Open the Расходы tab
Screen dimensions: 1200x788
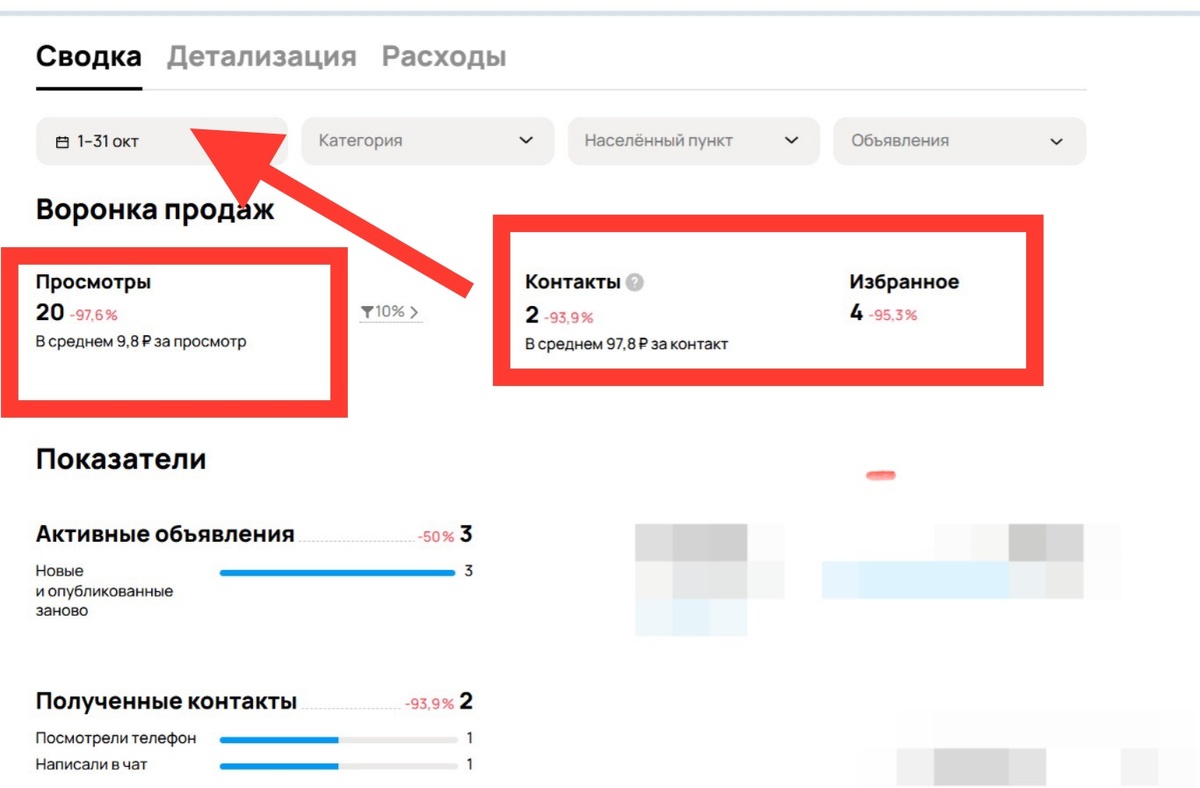point(444,56)
